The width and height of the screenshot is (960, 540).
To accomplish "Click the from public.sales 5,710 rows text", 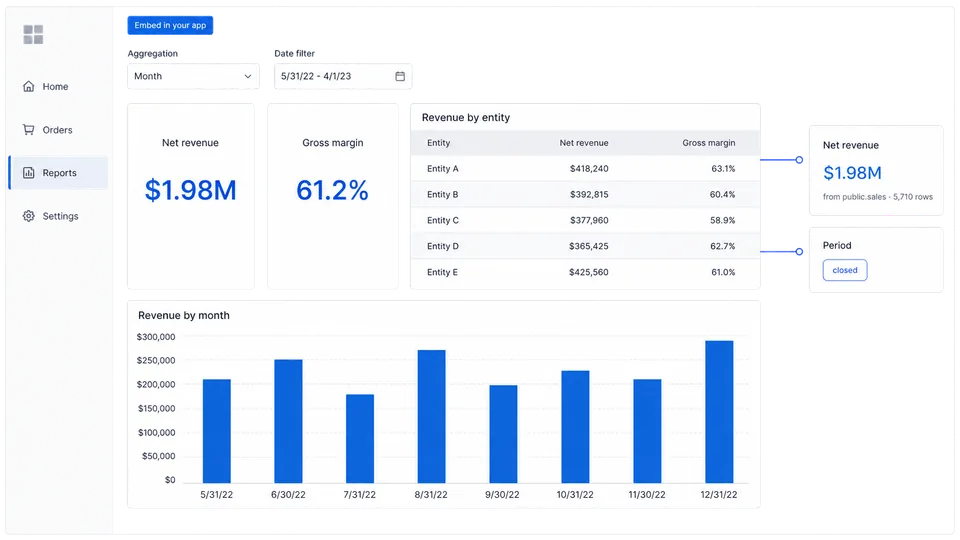I will tap(878, 197).
